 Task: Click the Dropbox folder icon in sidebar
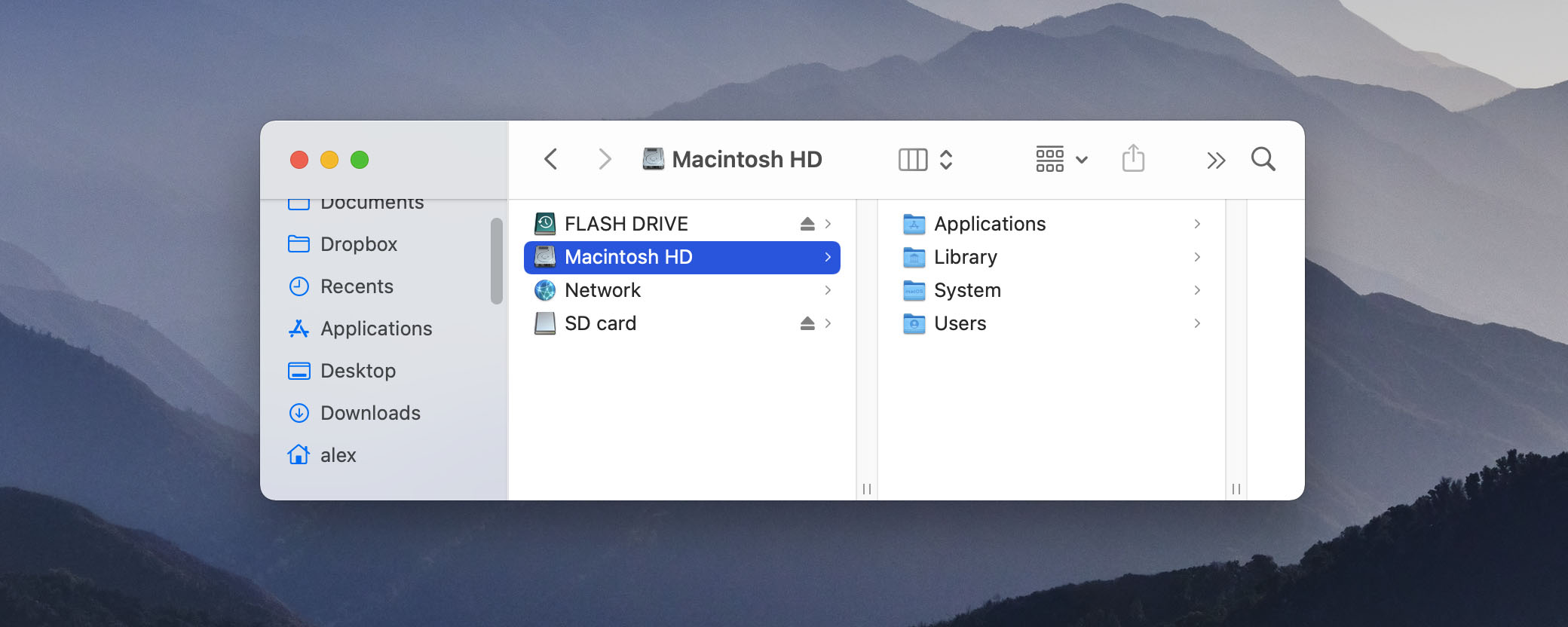pyautogui.click(x=299, y=244)
